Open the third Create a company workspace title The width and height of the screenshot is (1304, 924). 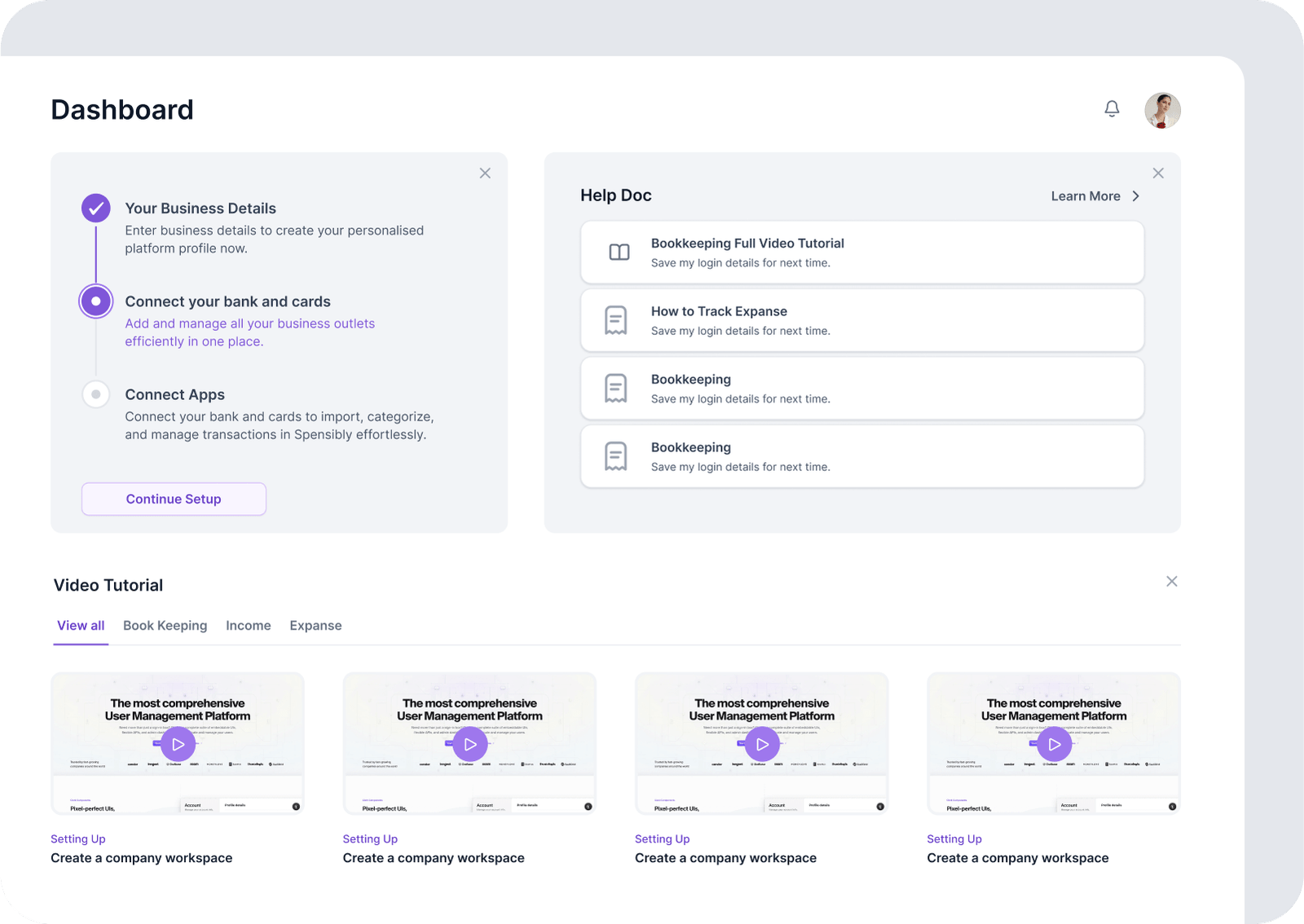(x=725, y=858)
